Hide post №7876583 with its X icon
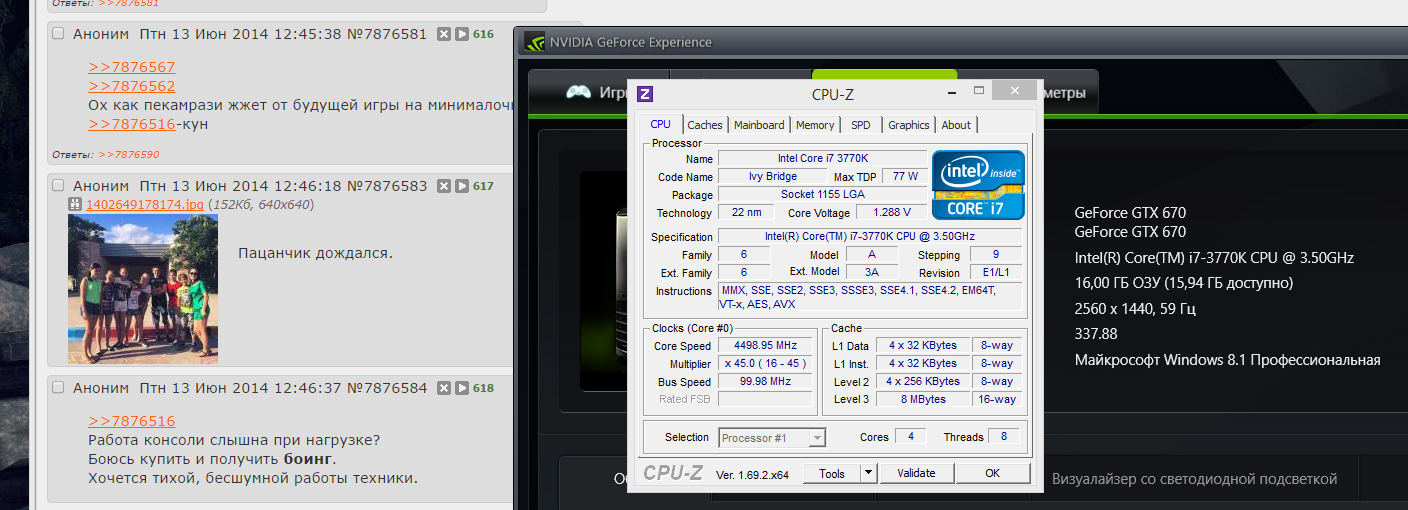Viewport: 1408px width, 510px height. point(444,186)
